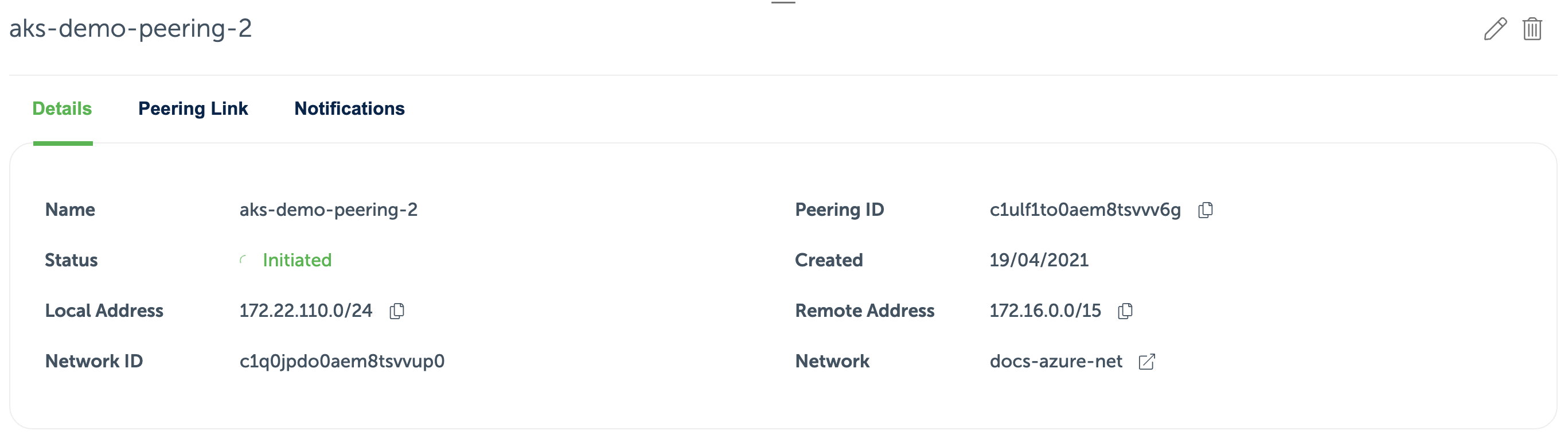The image size is (1568, 442).
Task: Copy the Local Address value
Action: [397, 311]
